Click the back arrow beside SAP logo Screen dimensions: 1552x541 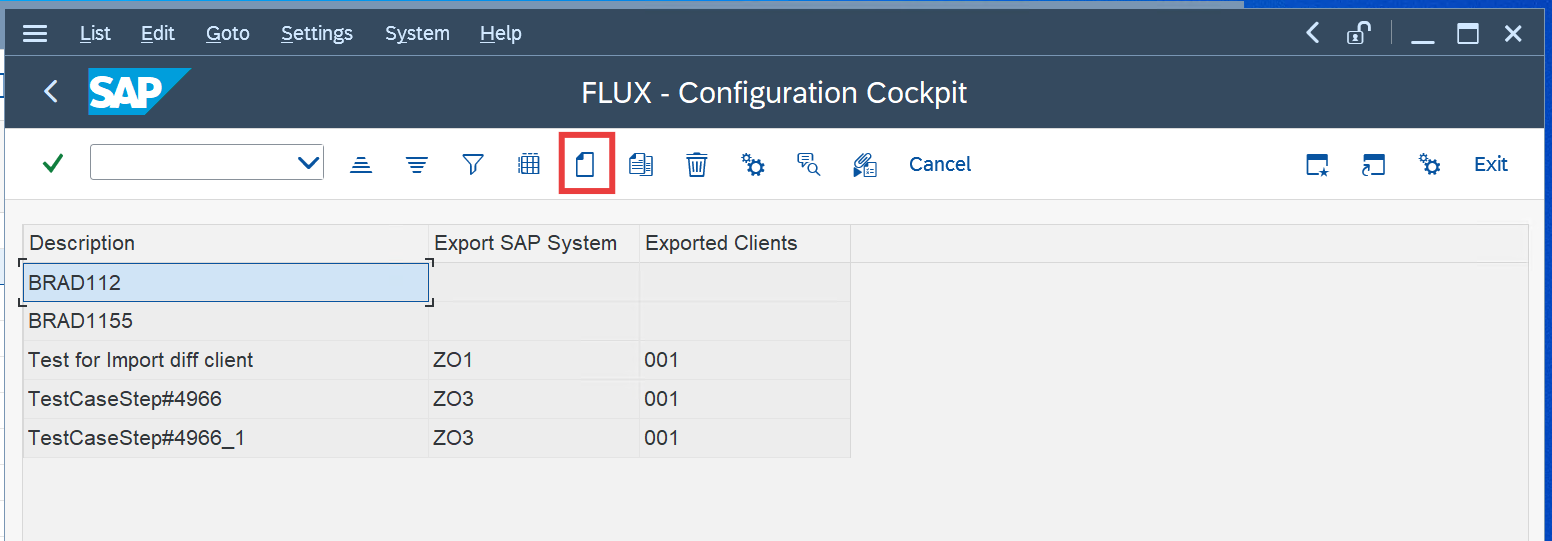click(51, 92)
